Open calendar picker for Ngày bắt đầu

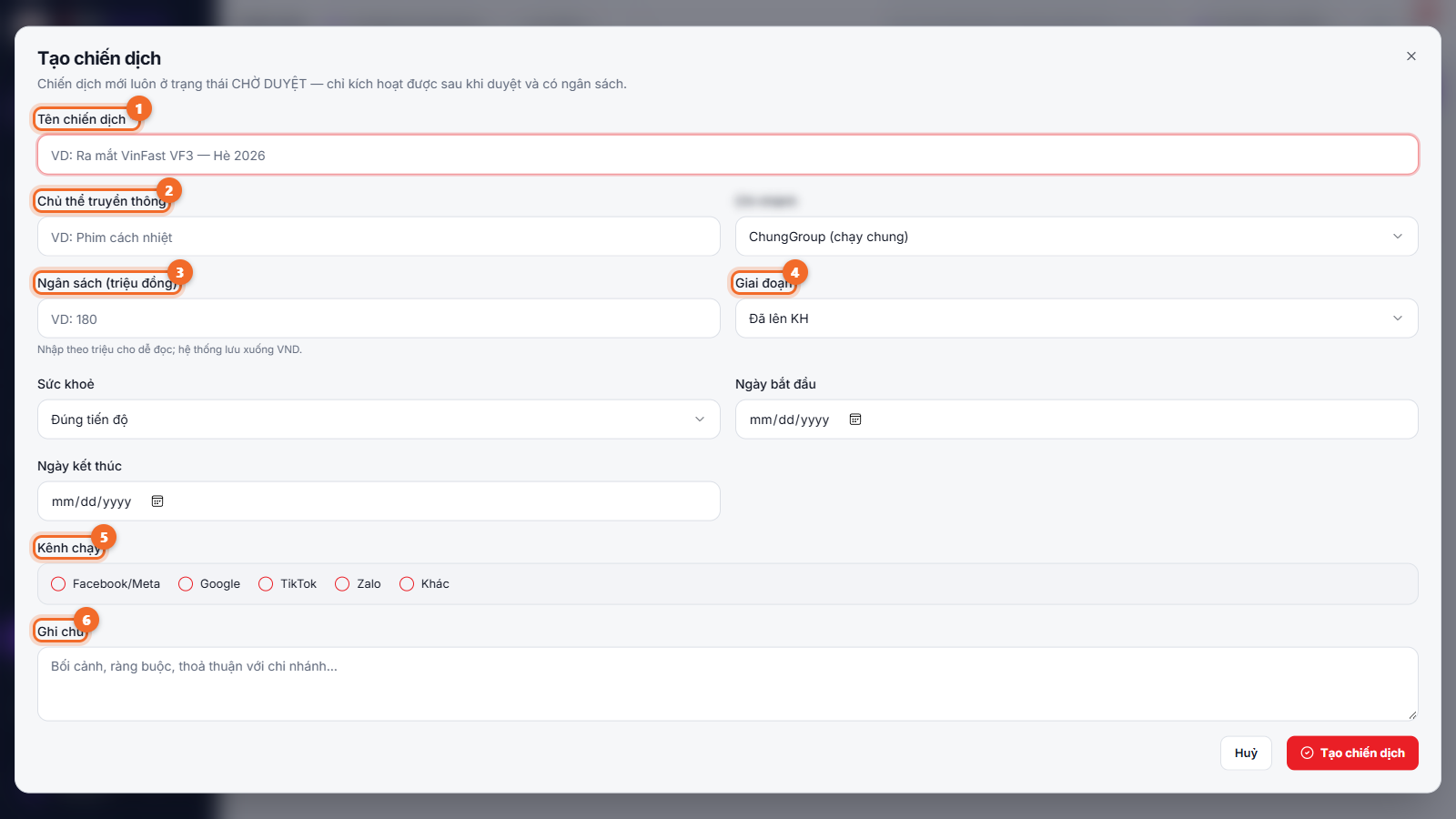click(x=855, y=420)
